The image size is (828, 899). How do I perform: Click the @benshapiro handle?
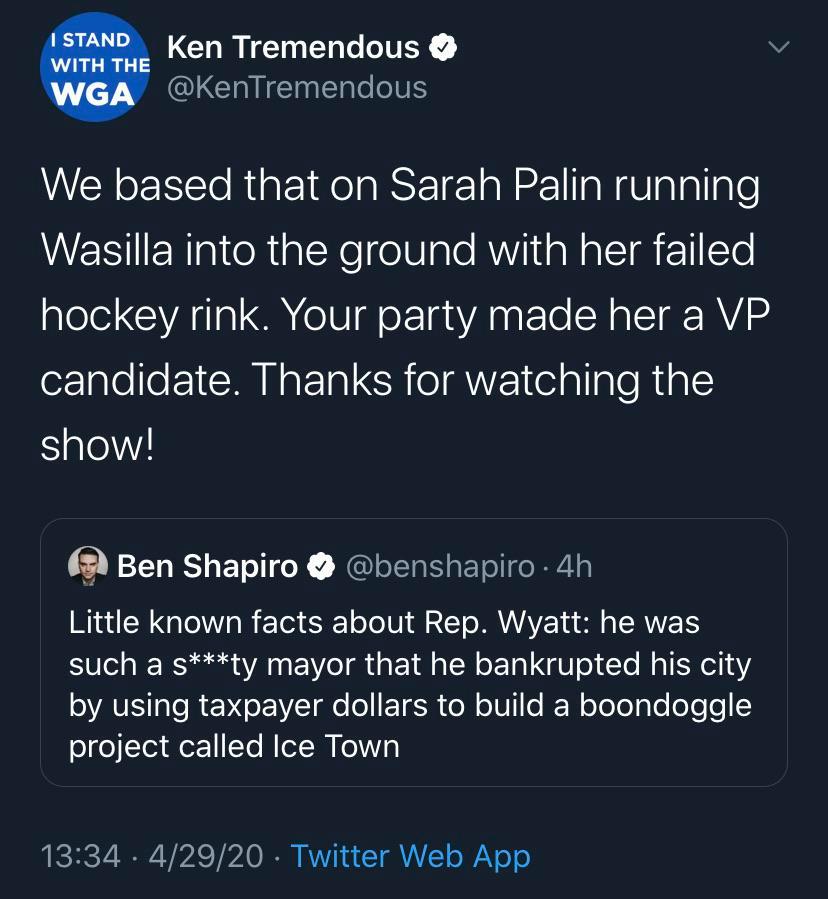pyautogui.click(x=440, y=567)
